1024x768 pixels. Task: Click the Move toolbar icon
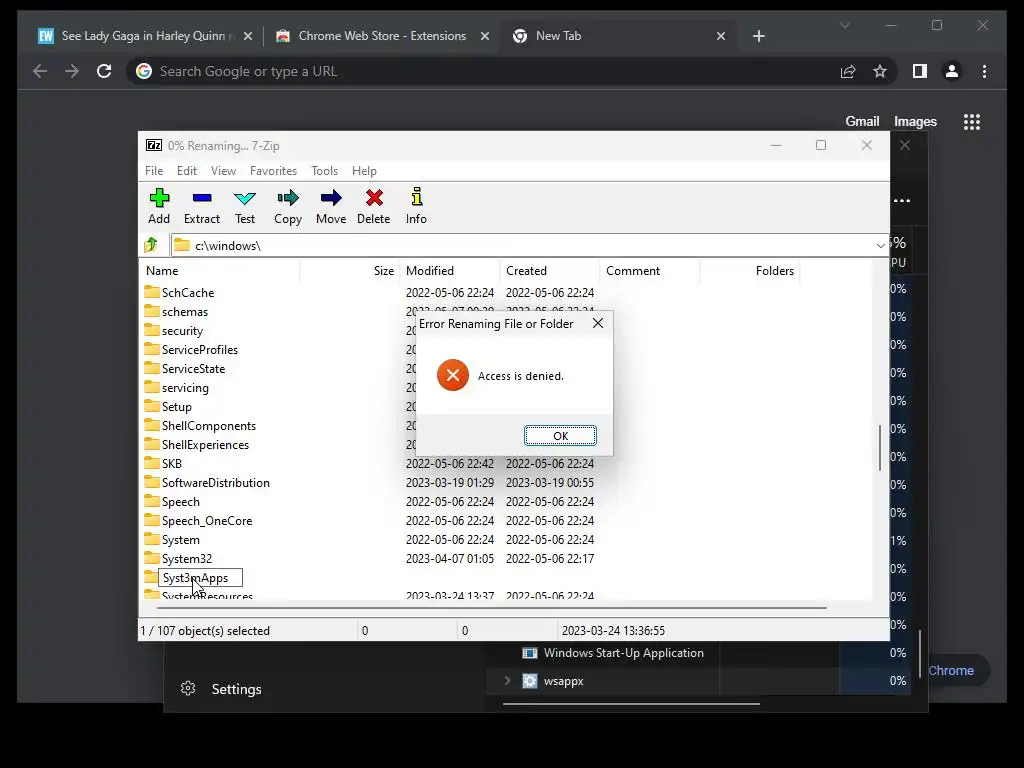click(331, 198)
